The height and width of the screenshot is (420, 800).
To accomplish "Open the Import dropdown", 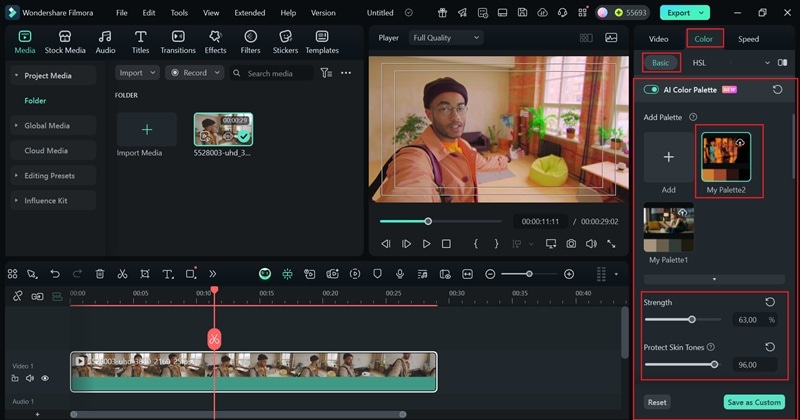I will 137,73.
